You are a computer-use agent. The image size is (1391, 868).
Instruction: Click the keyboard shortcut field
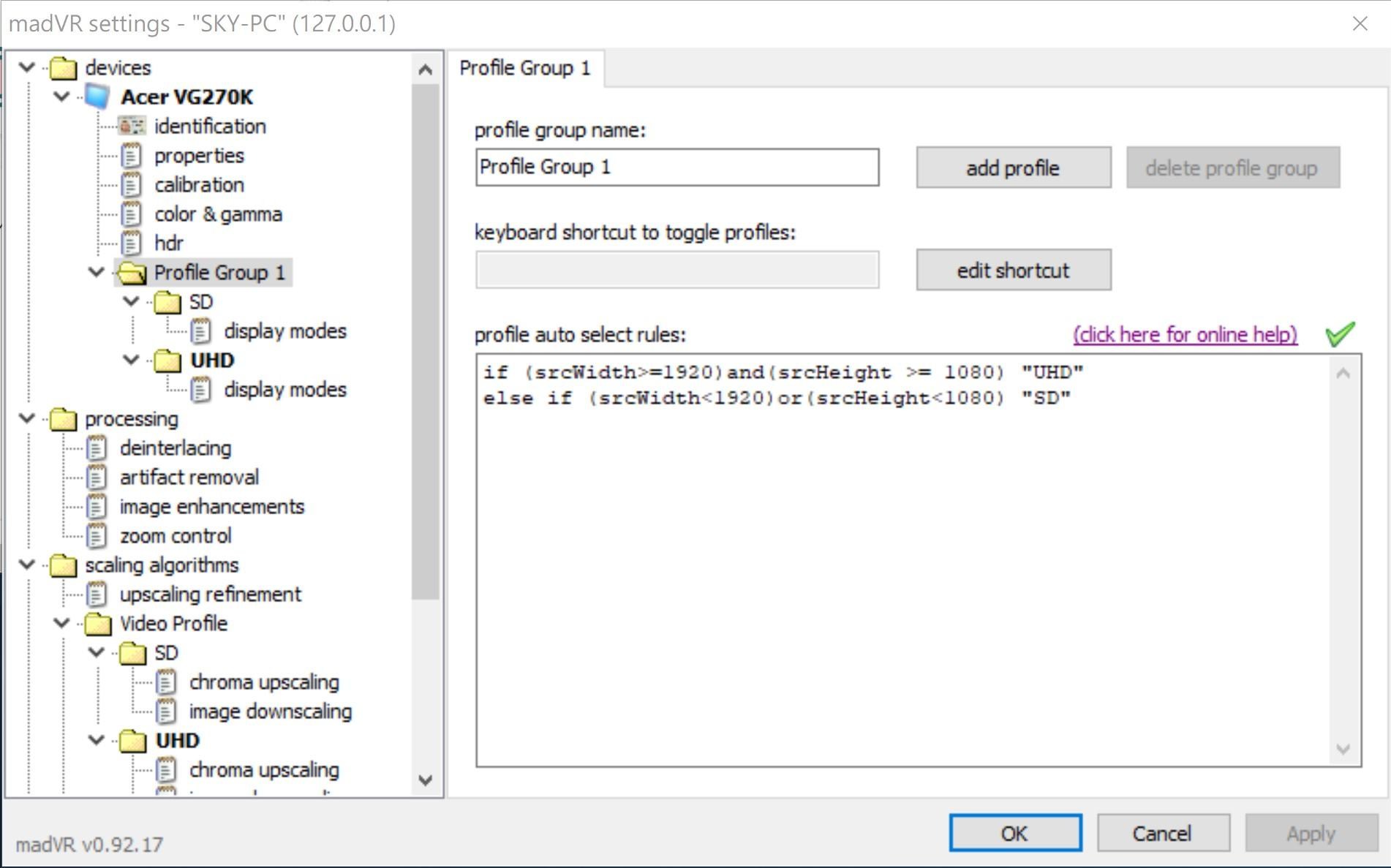(x=677, y=270)
